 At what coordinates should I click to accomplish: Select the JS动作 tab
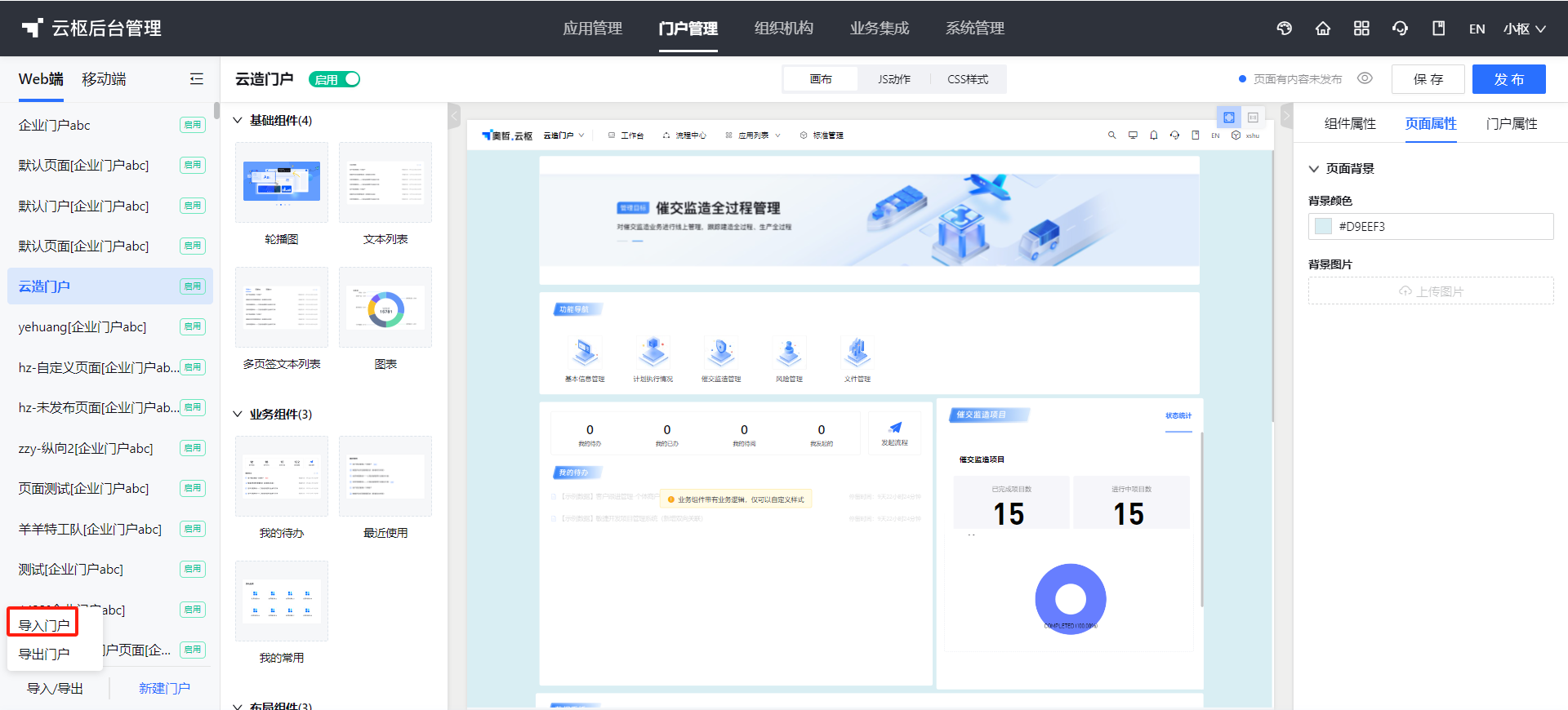(894, 79)
